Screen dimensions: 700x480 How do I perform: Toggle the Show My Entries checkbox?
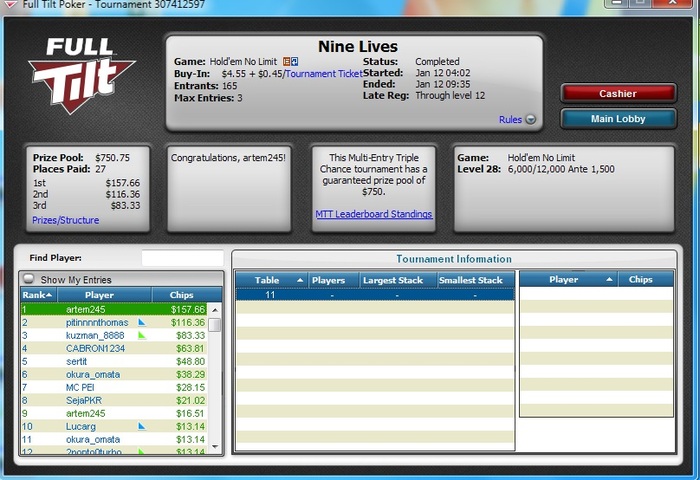(x=29, y=279)
